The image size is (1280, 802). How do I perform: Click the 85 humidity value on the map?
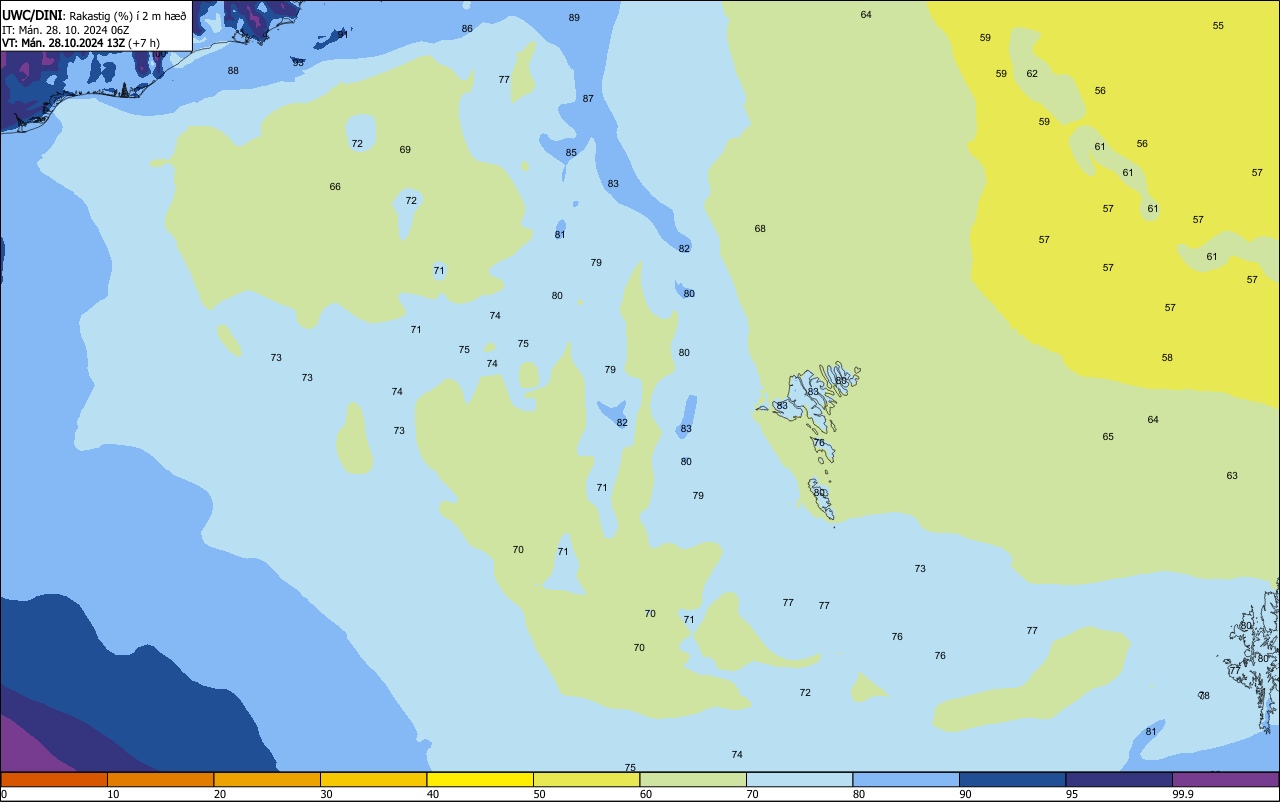(571, 153)
